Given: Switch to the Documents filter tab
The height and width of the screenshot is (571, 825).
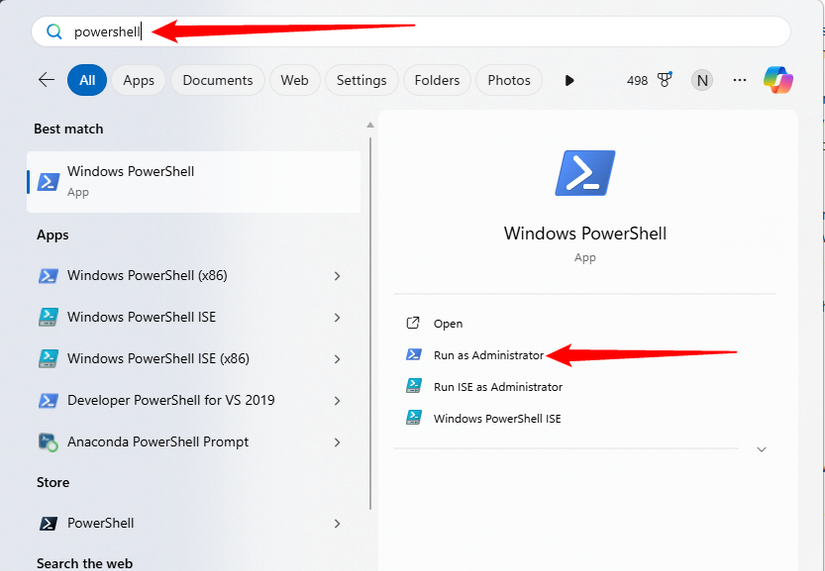Looking at the screenshot, I should [x=218, y=80].
